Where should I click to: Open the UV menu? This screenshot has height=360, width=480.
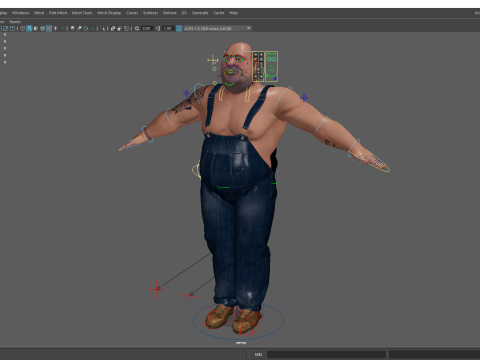click(184, 13)
